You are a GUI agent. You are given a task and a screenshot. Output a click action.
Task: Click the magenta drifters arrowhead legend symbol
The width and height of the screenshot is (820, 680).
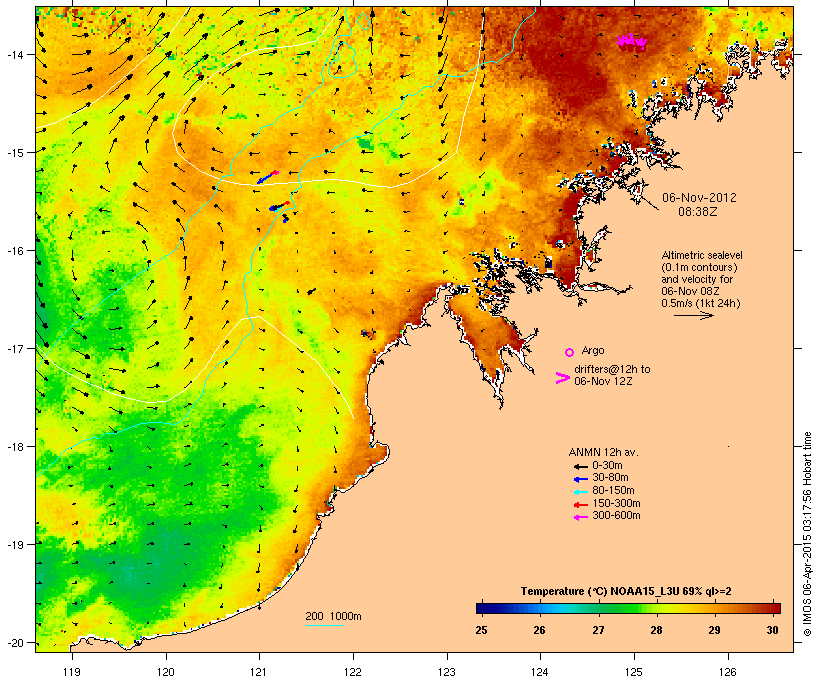click(562, 378)
